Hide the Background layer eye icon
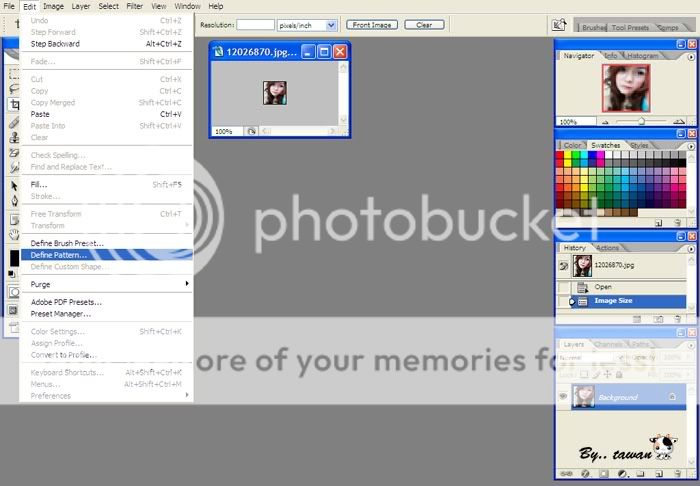 click(x=563, y=397)
